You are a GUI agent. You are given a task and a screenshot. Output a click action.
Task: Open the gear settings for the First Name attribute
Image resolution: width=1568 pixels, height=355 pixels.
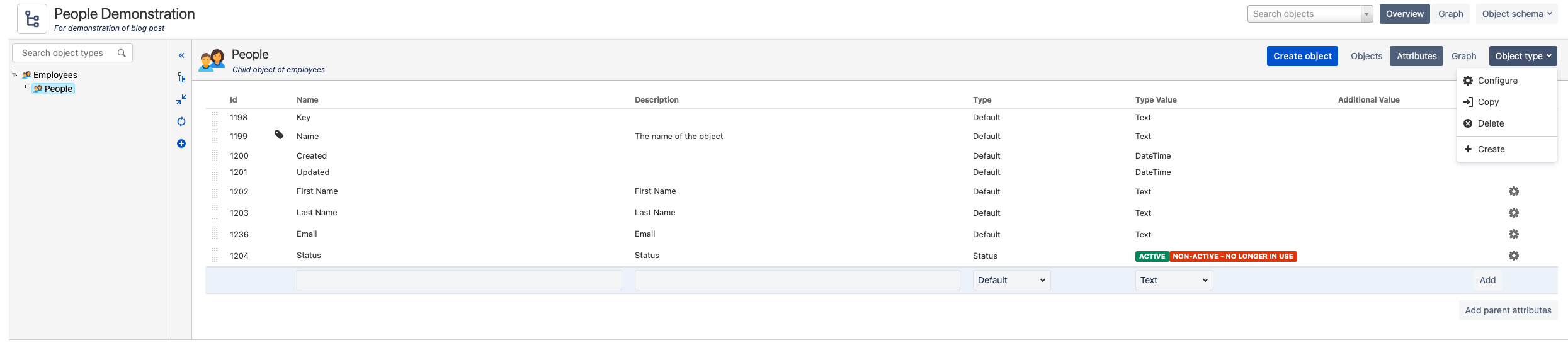(x=1514, y=191)
